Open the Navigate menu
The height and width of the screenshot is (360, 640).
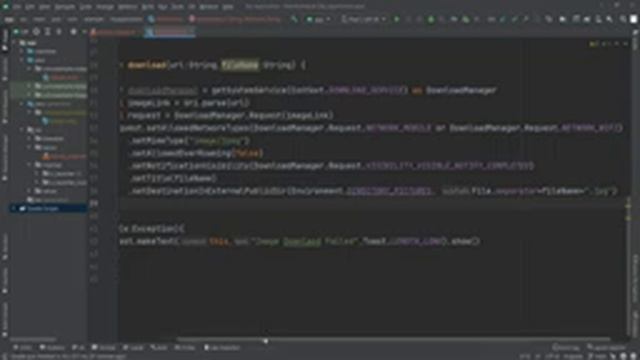tap(65, 7)
